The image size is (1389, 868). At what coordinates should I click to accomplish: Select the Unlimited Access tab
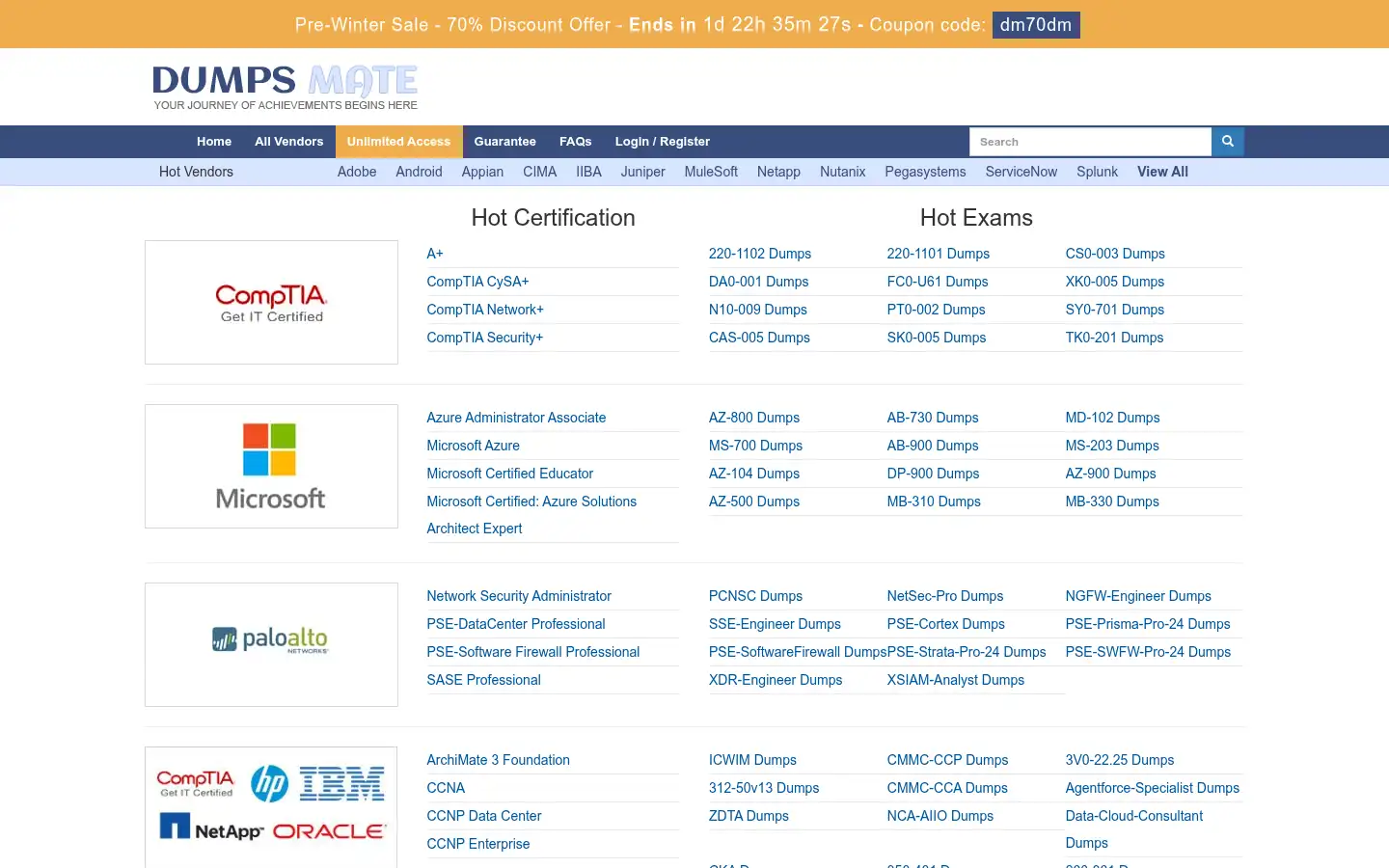coord(398,142)
